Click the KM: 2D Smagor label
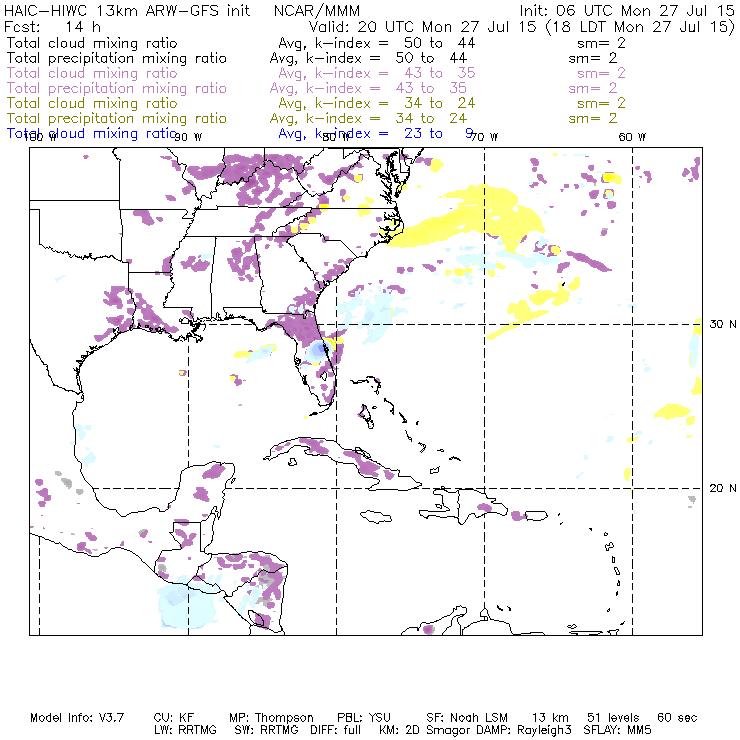The image size is (740, 740). coord(424,730)
